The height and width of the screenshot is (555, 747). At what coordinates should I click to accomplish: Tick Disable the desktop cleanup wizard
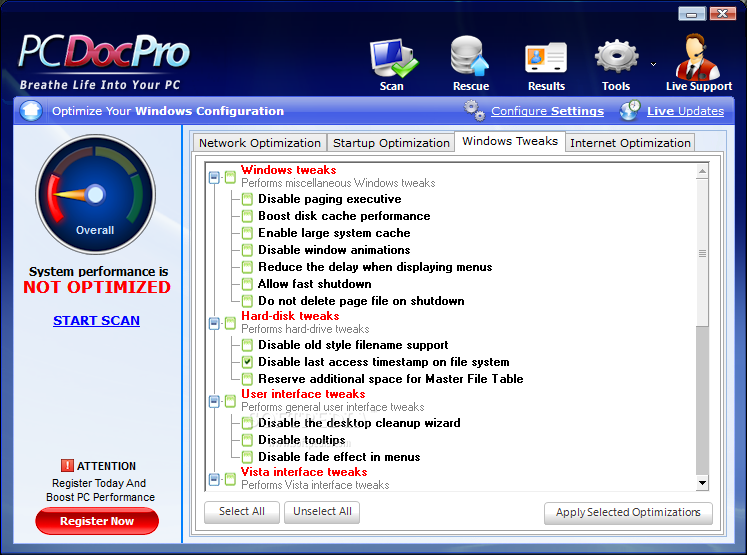(x=247, y=423)
